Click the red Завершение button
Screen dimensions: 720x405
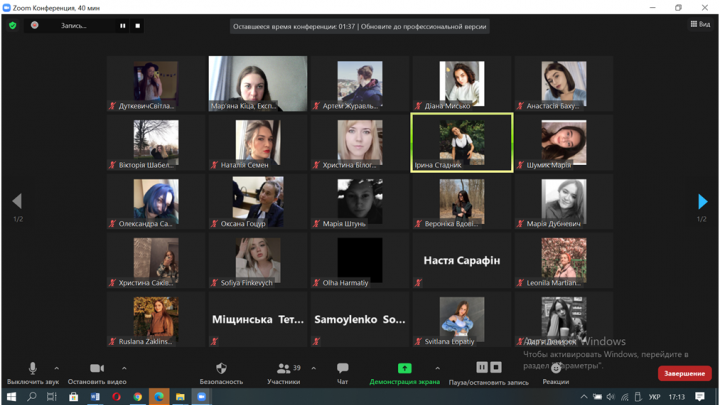click(x=684, y=373)
